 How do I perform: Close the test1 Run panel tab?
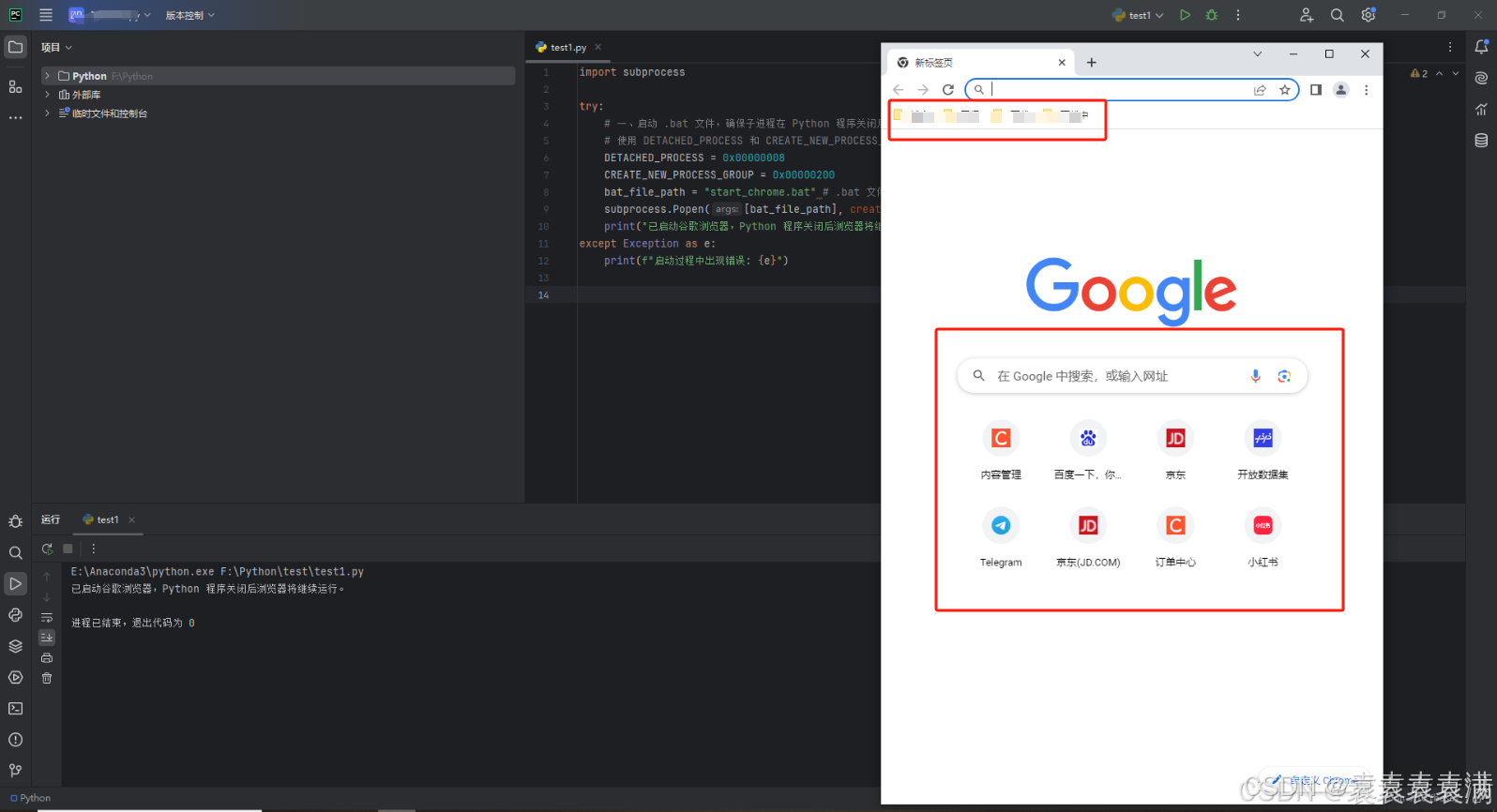point(132,519)
